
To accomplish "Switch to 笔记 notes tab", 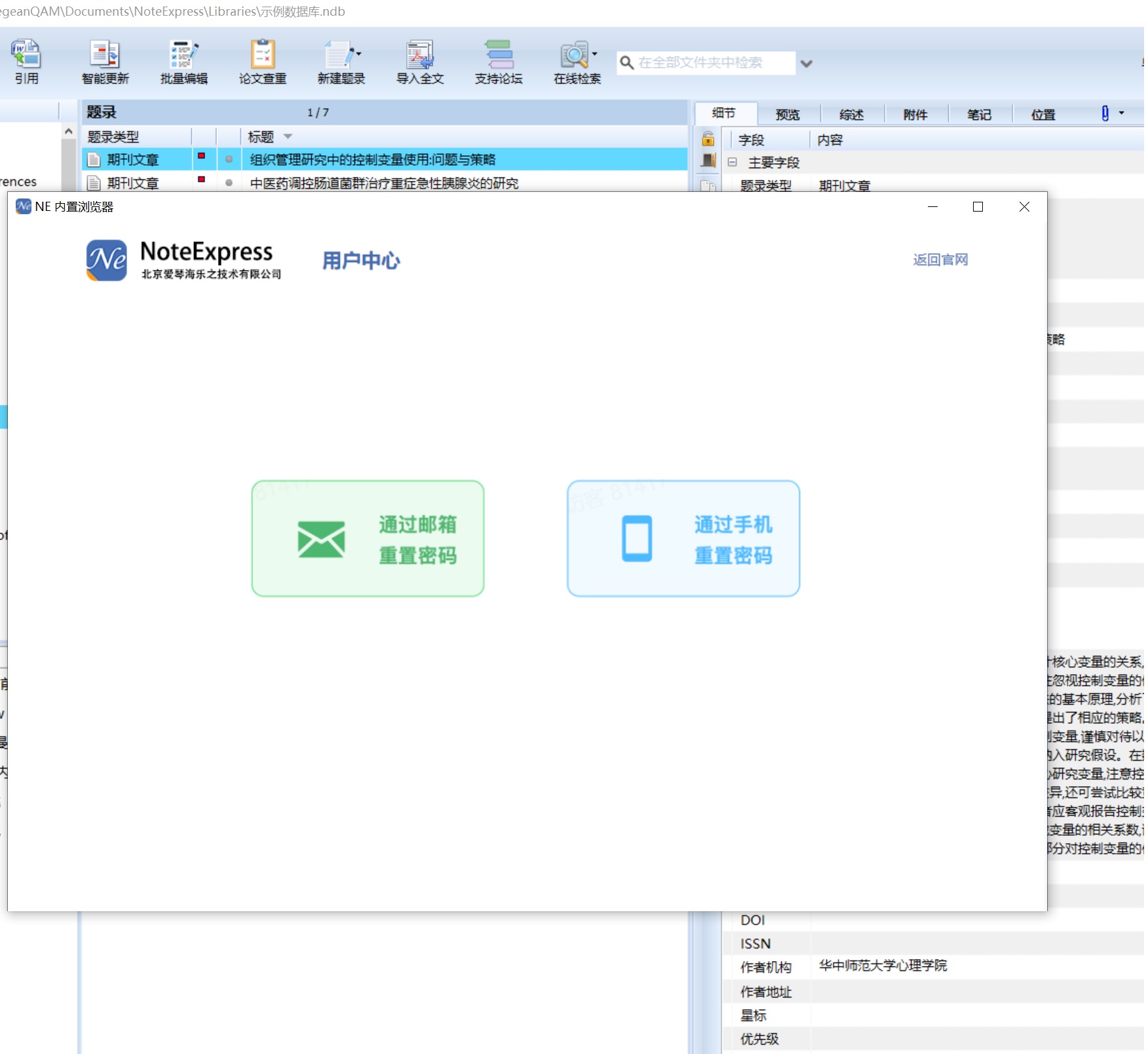I will [x=979, y=115].
